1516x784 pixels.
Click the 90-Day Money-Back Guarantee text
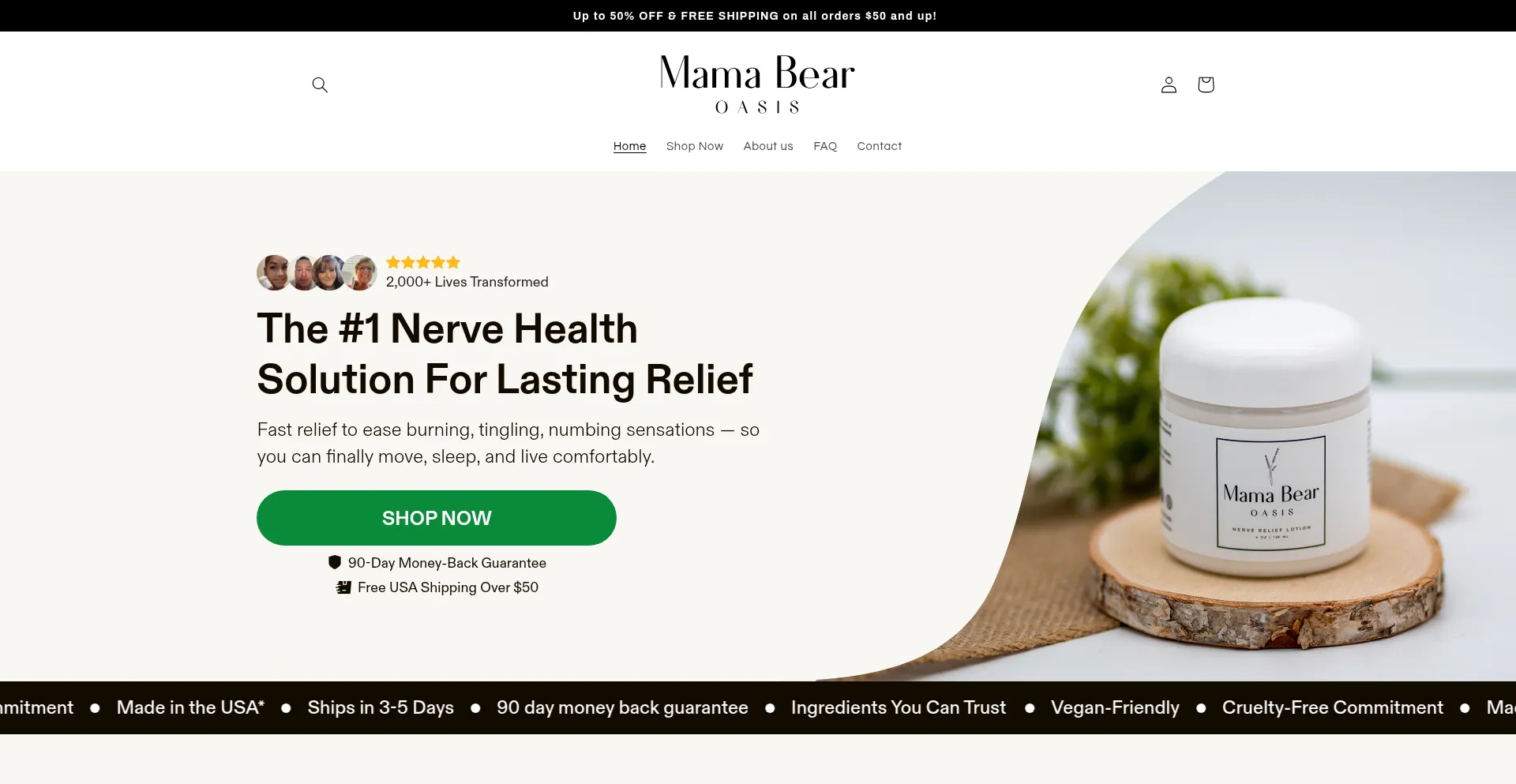[447, 563]
